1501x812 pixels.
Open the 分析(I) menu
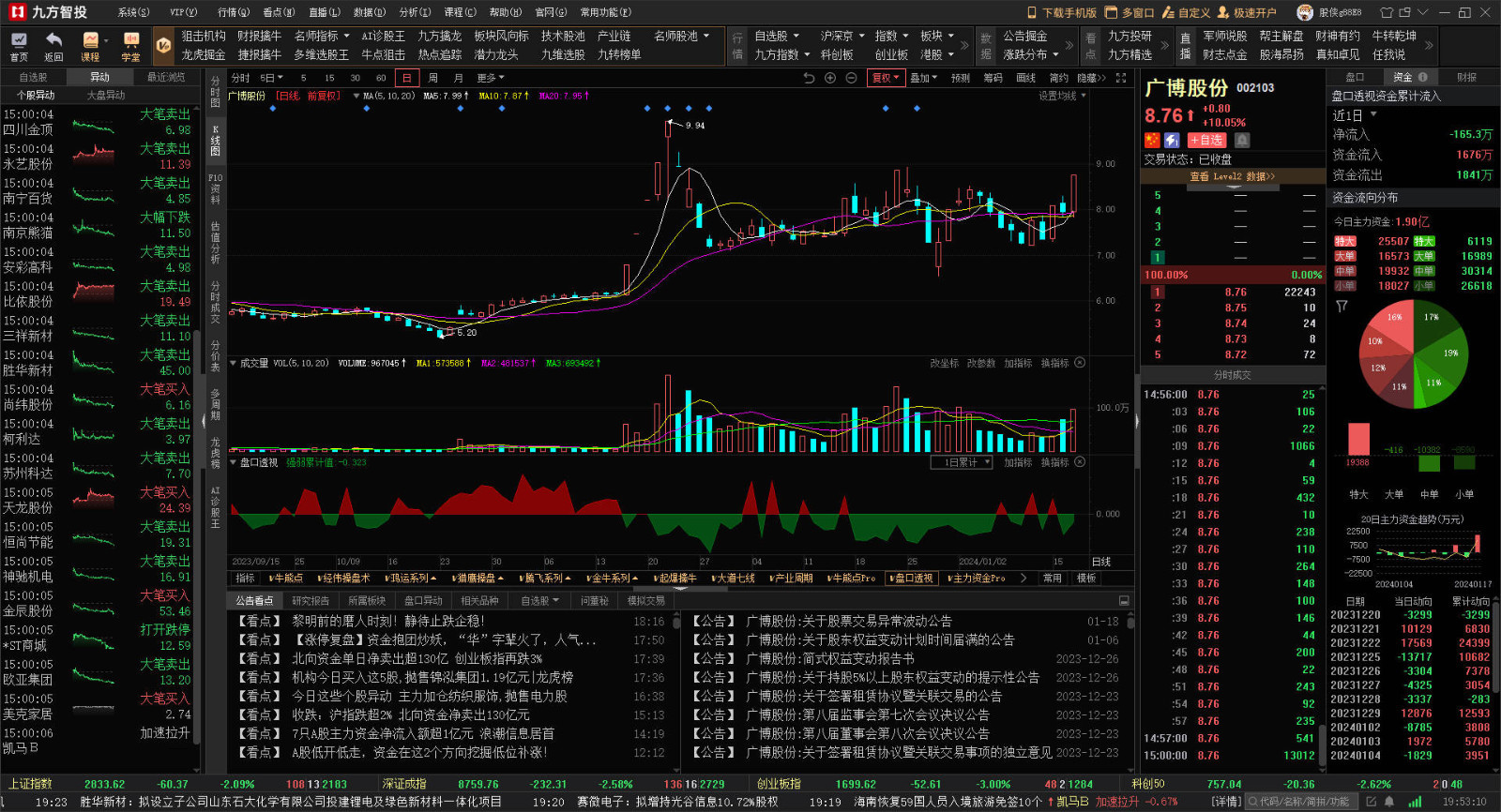pos(415,12)
